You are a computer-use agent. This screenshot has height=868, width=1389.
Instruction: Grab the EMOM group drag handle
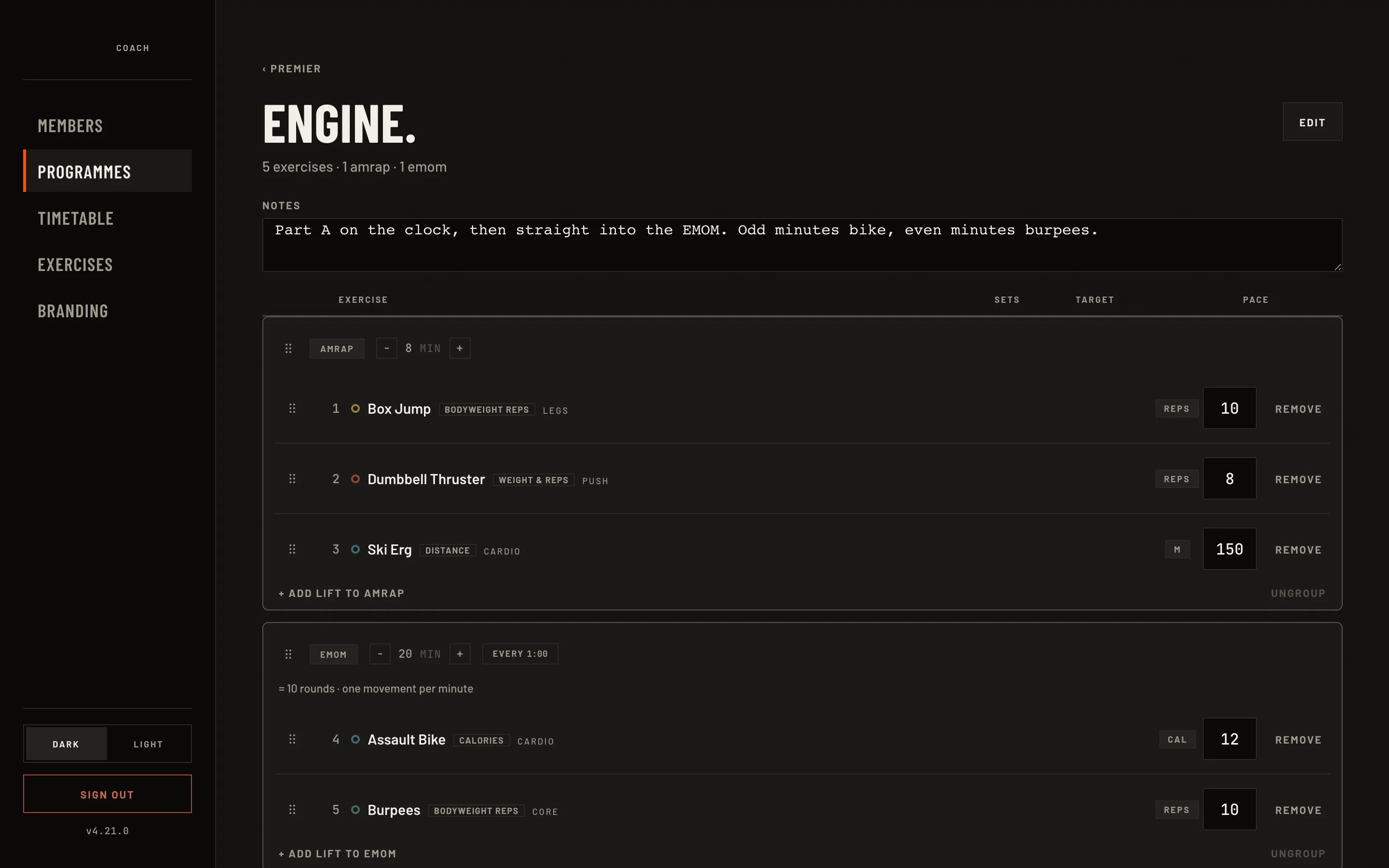point(288,654)
